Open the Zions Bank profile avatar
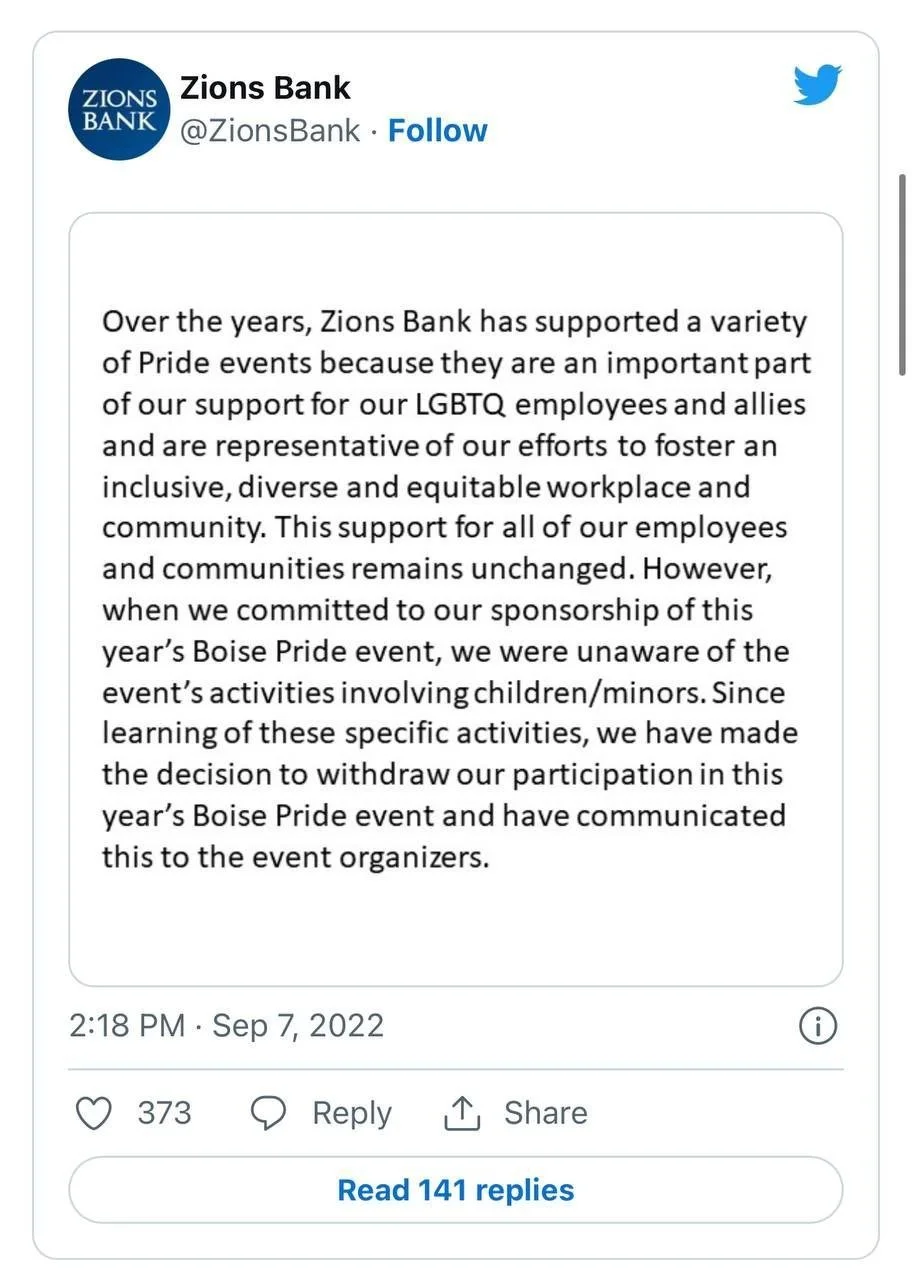912x1280 pixels. [x=119, y=110]
